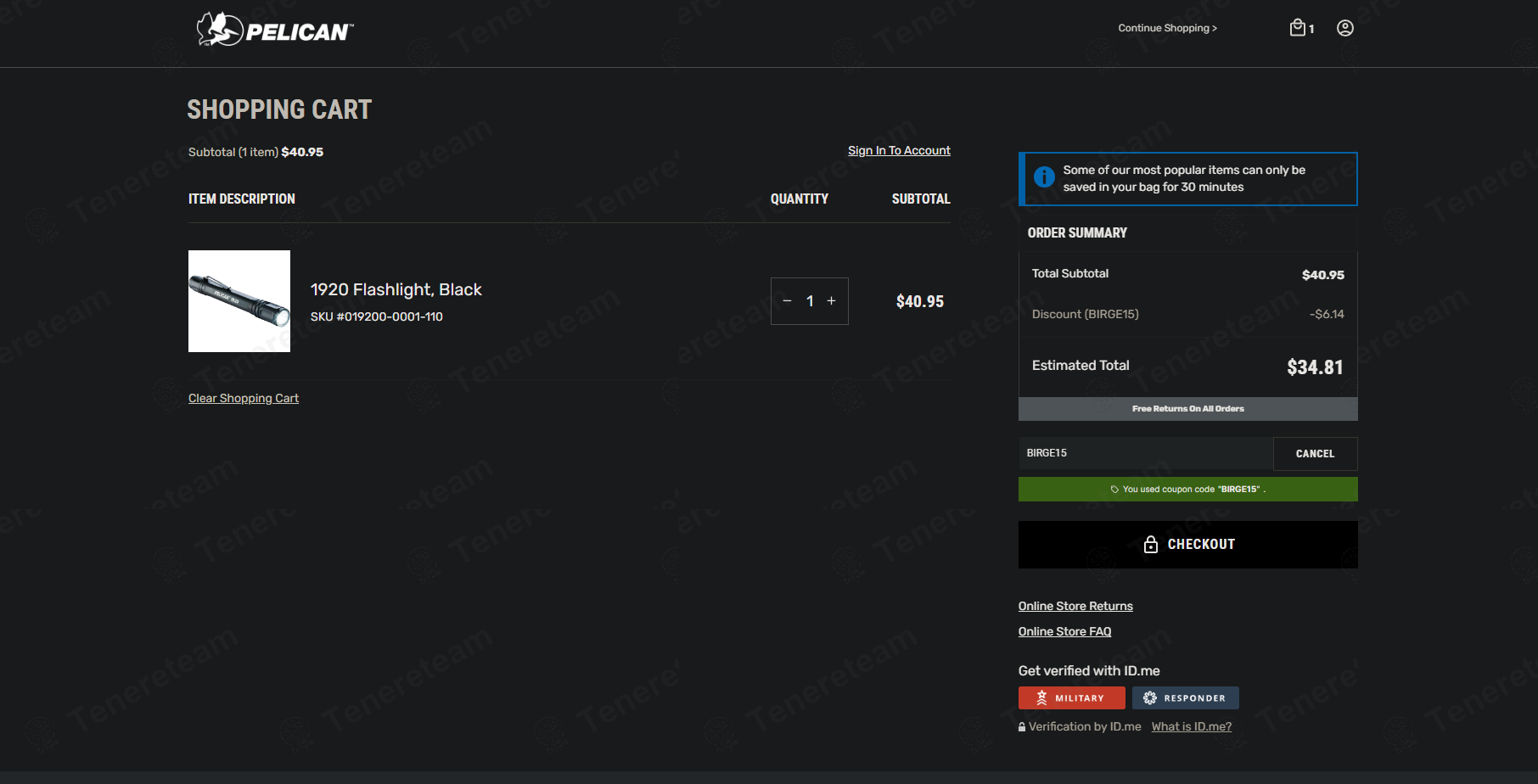Click the blue info icon
Image resolution: width=1538 pixels, height=784 pixels.
1044,177
